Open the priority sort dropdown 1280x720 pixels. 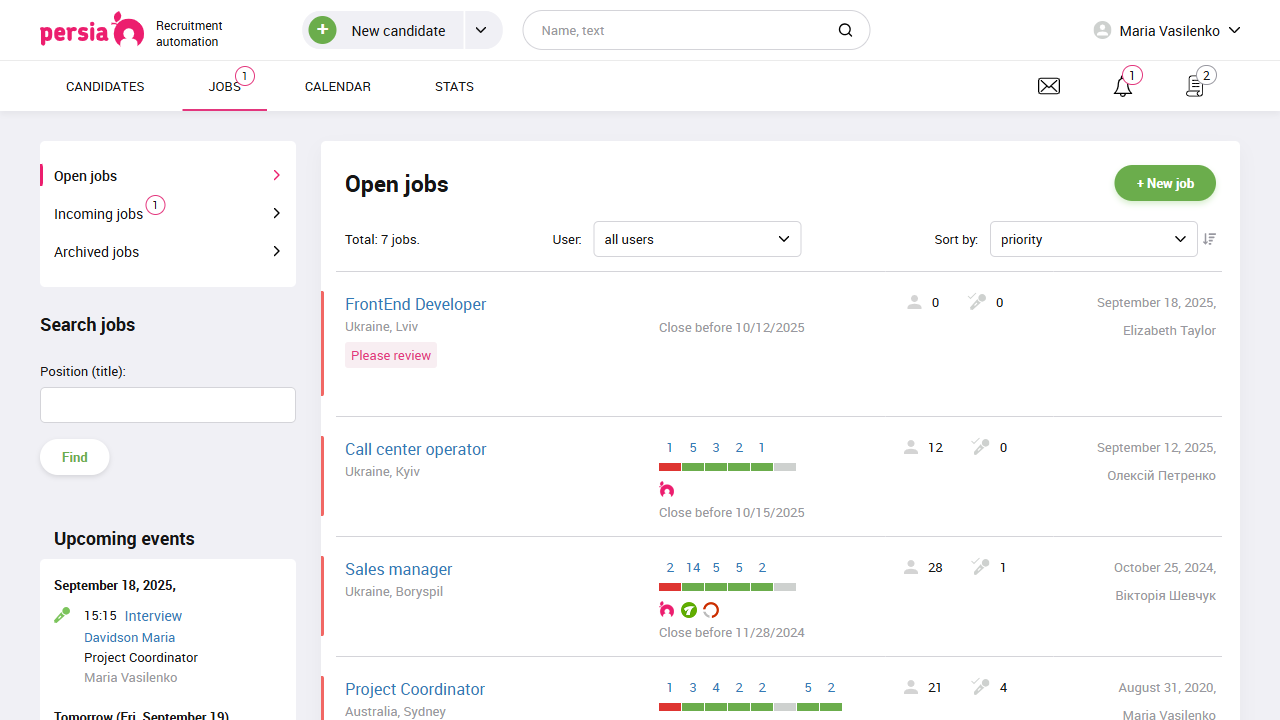(1093, 239)
